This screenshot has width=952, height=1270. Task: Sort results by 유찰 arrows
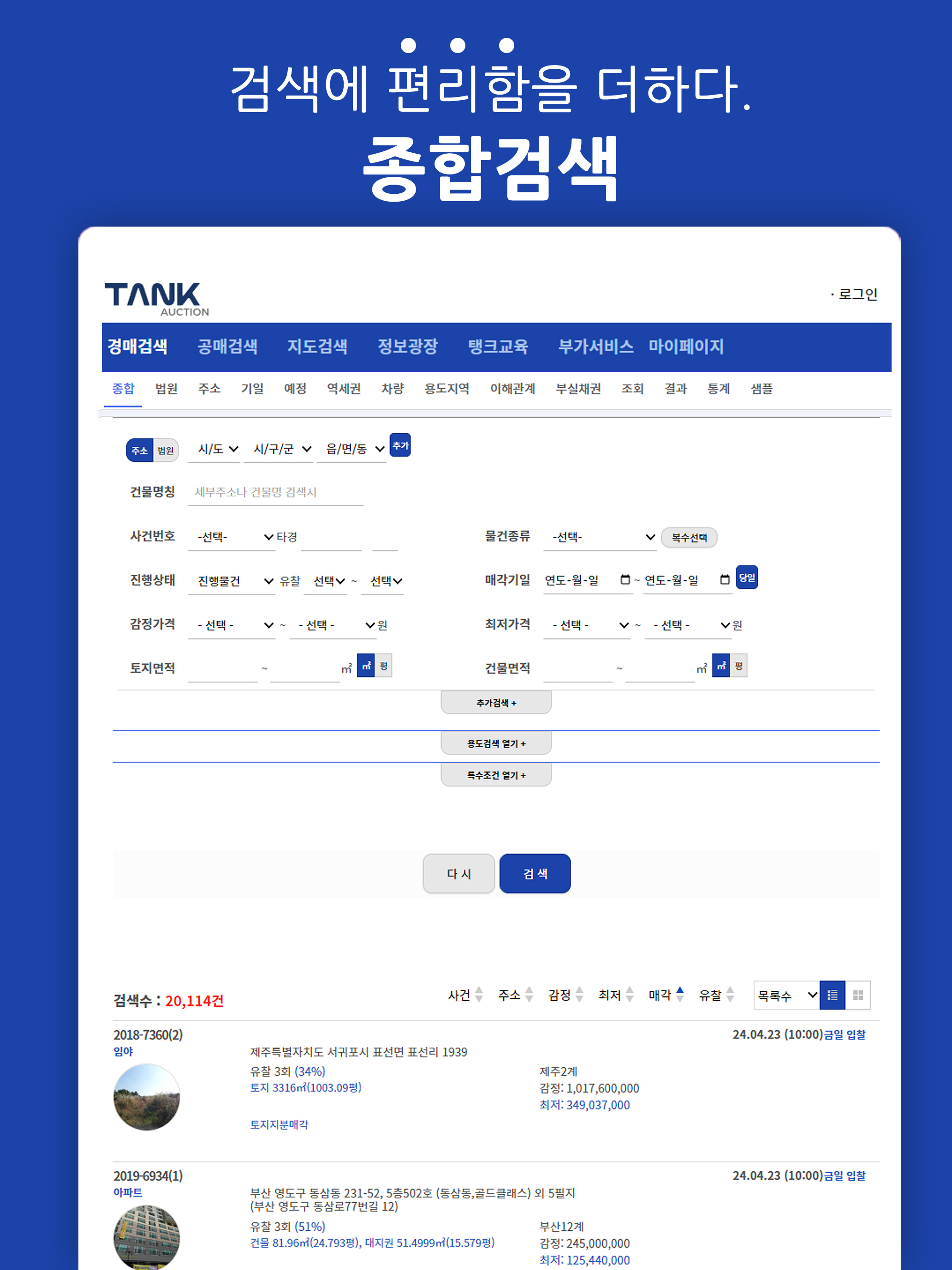730,994
